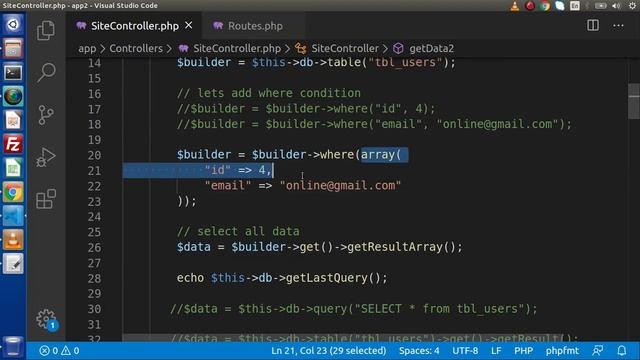Click phpfmt status bar item
Viewport: 640px width, 360px height.
tap(562, 351)
